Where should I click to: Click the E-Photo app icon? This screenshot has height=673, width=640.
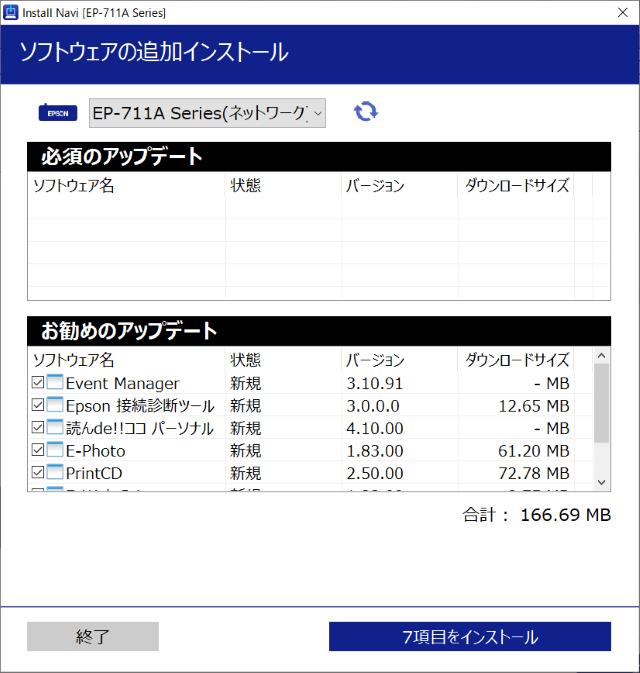coord(55,449)
